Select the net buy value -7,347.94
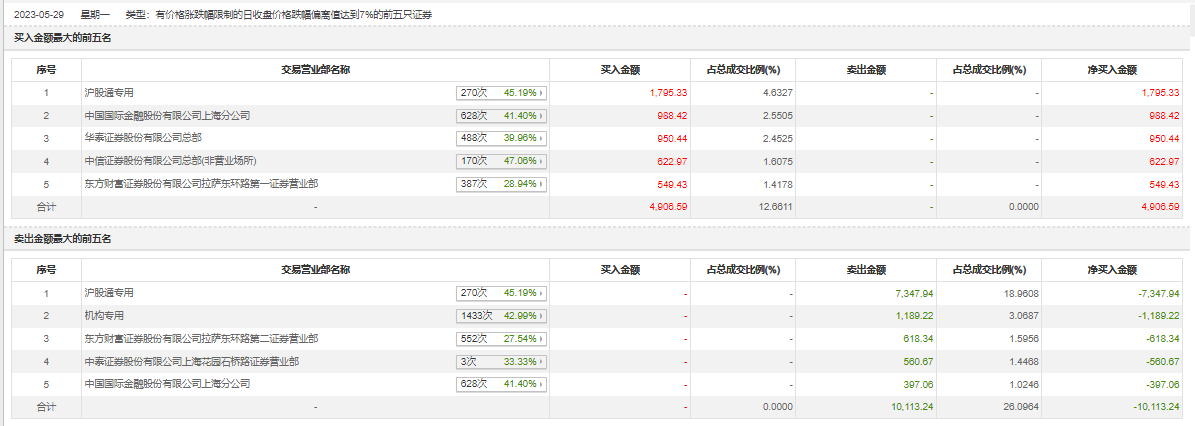This screenshot has width=1195, height=426. point(1158,293)
